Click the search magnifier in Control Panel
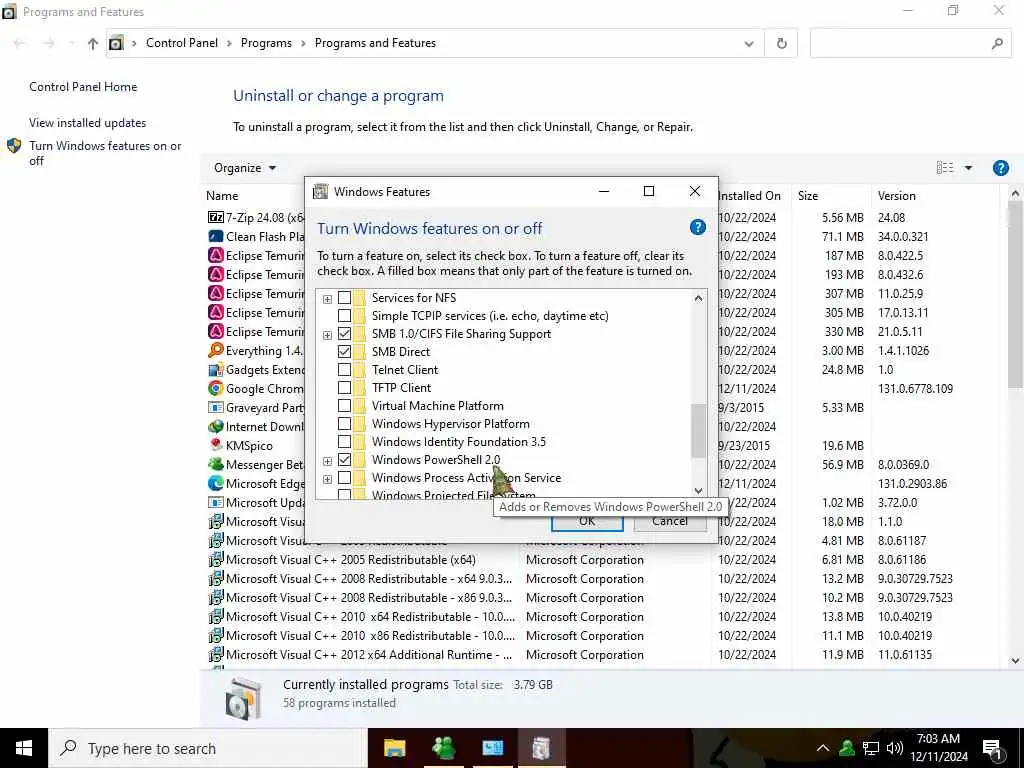The width and height of the screenshot is (1024, 768). [x=997, y=44]
